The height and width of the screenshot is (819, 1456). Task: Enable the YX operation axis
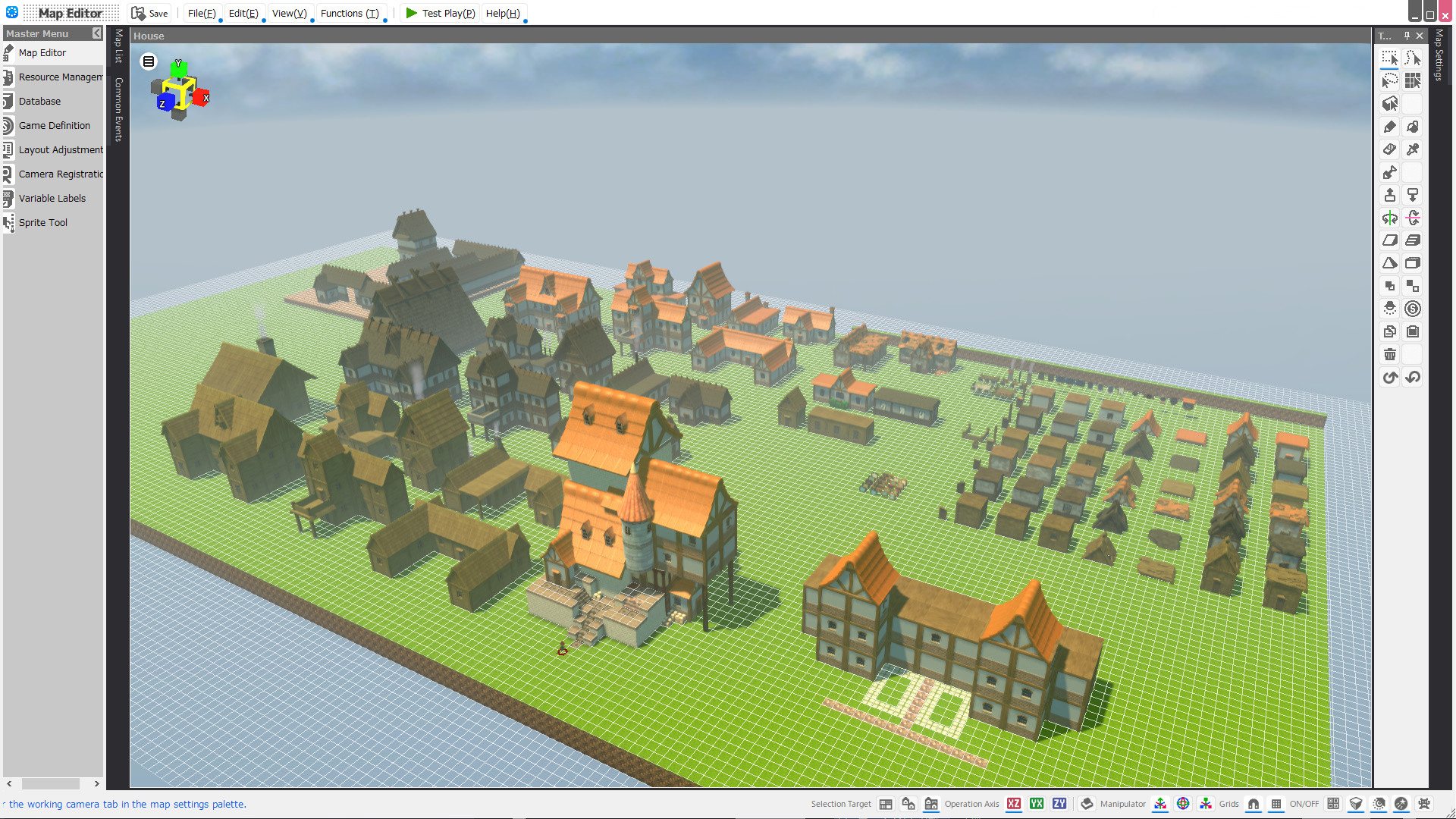pyautogui.click(x=1036, y=804)
